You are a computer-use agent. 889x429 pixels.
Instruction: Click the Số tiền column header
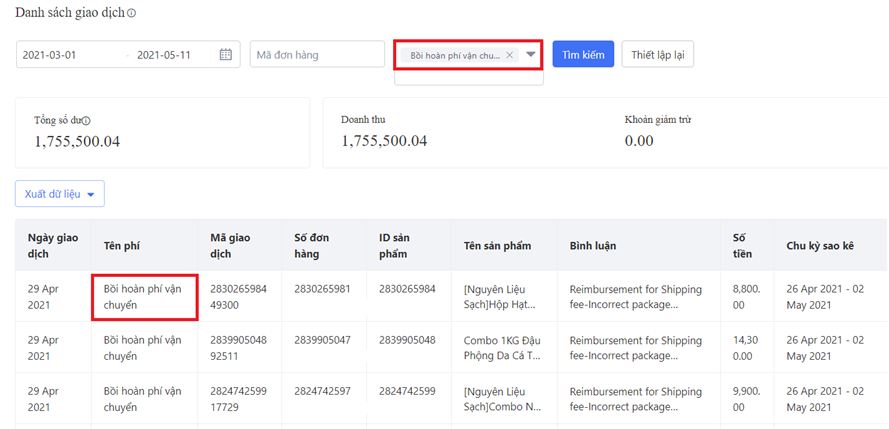(741, 245)
